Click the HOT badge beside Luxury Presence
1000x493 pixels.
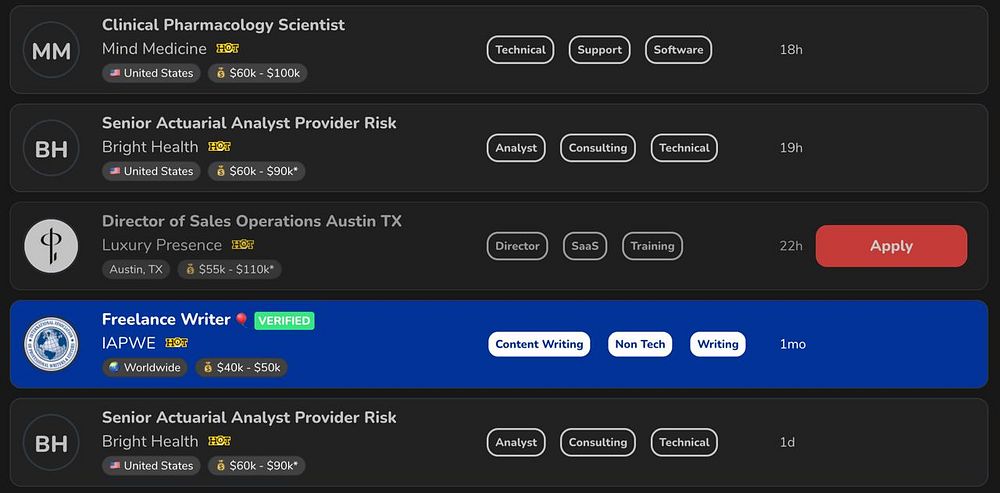click(x=242, y=245)
